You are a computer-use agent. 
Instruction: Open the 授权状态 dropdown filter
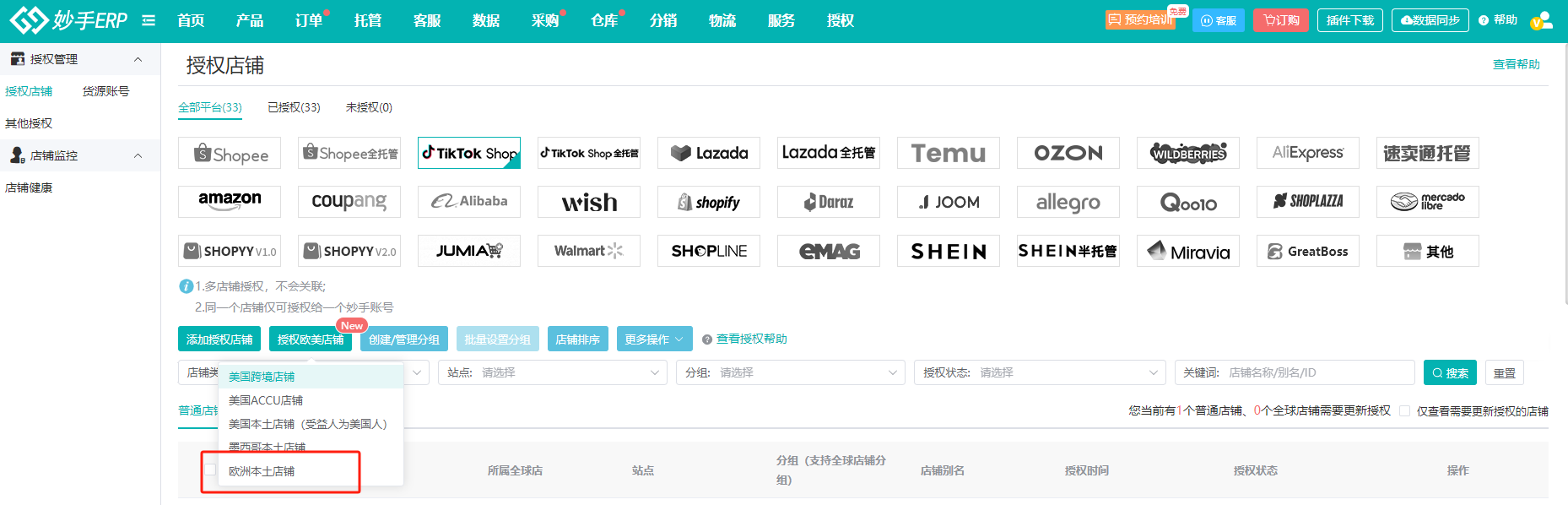click(x=1041, y=372)
